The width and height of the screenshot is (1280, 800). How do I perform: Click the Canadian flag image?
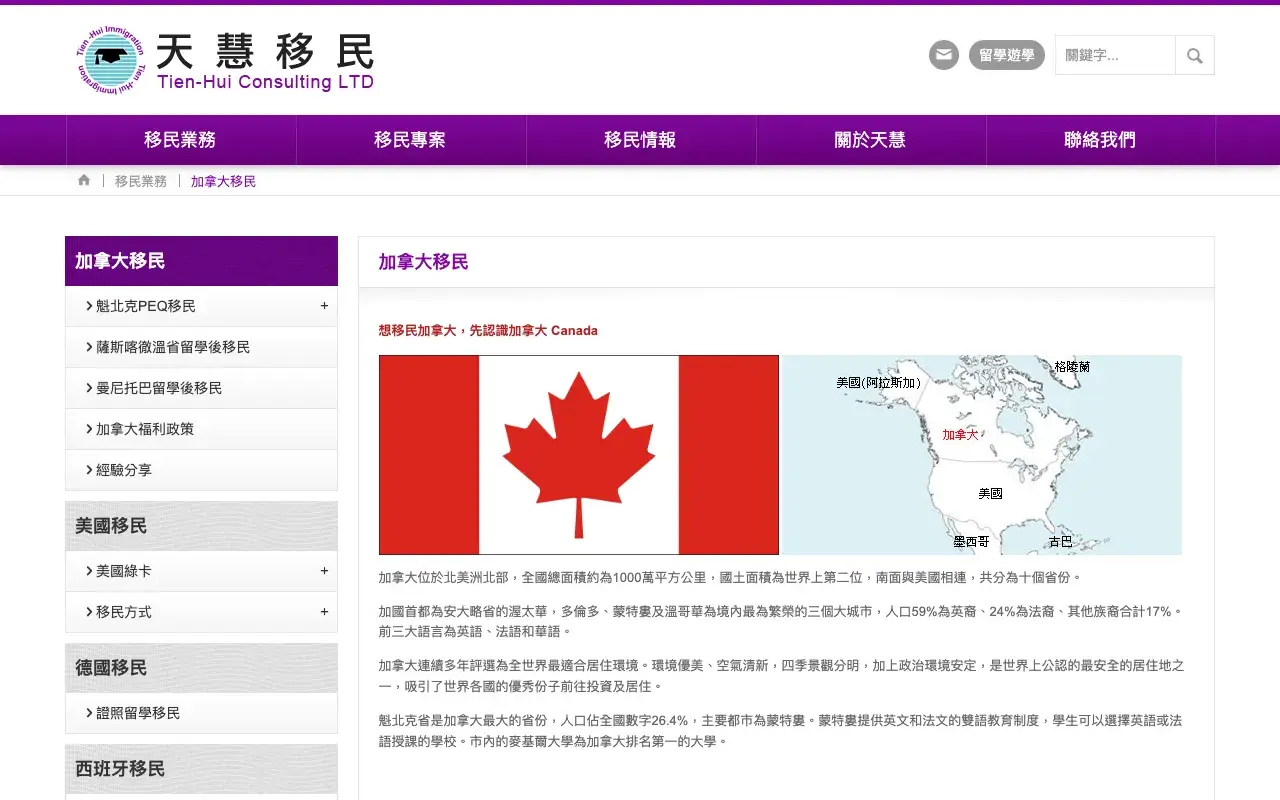pyautogui.click(x=579, y=455)
